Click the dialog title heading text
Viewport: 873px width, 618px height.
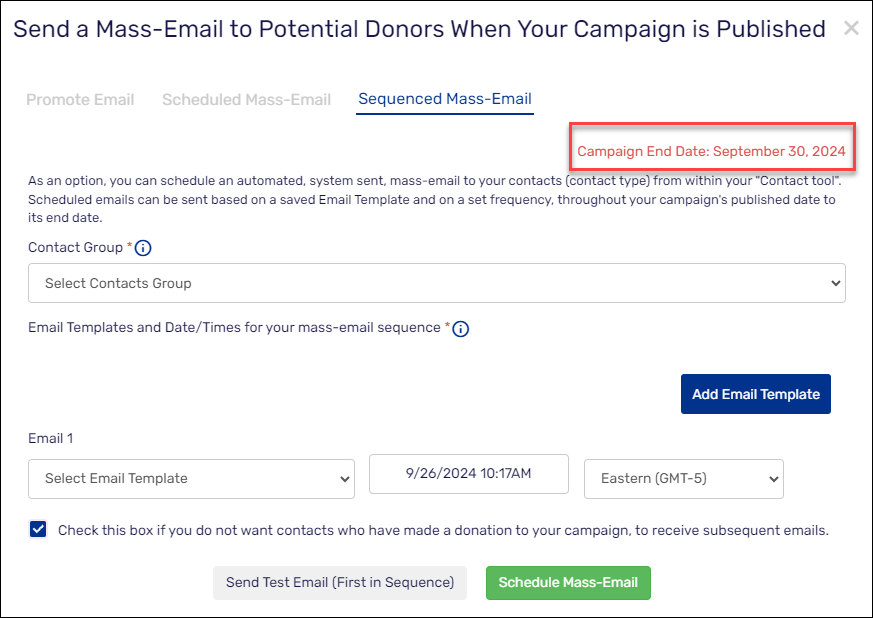coord(419,29)
